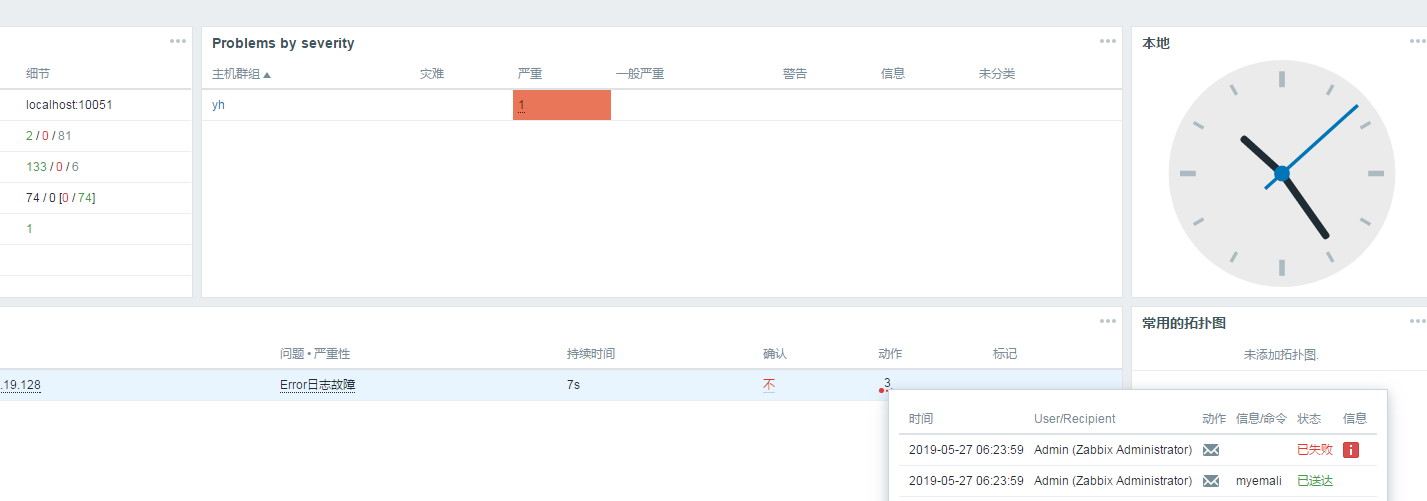This screenshot has height=501, width=1427.
Task: Click the 133 / 0 / 6 value
Action: [x=52, y=167]
